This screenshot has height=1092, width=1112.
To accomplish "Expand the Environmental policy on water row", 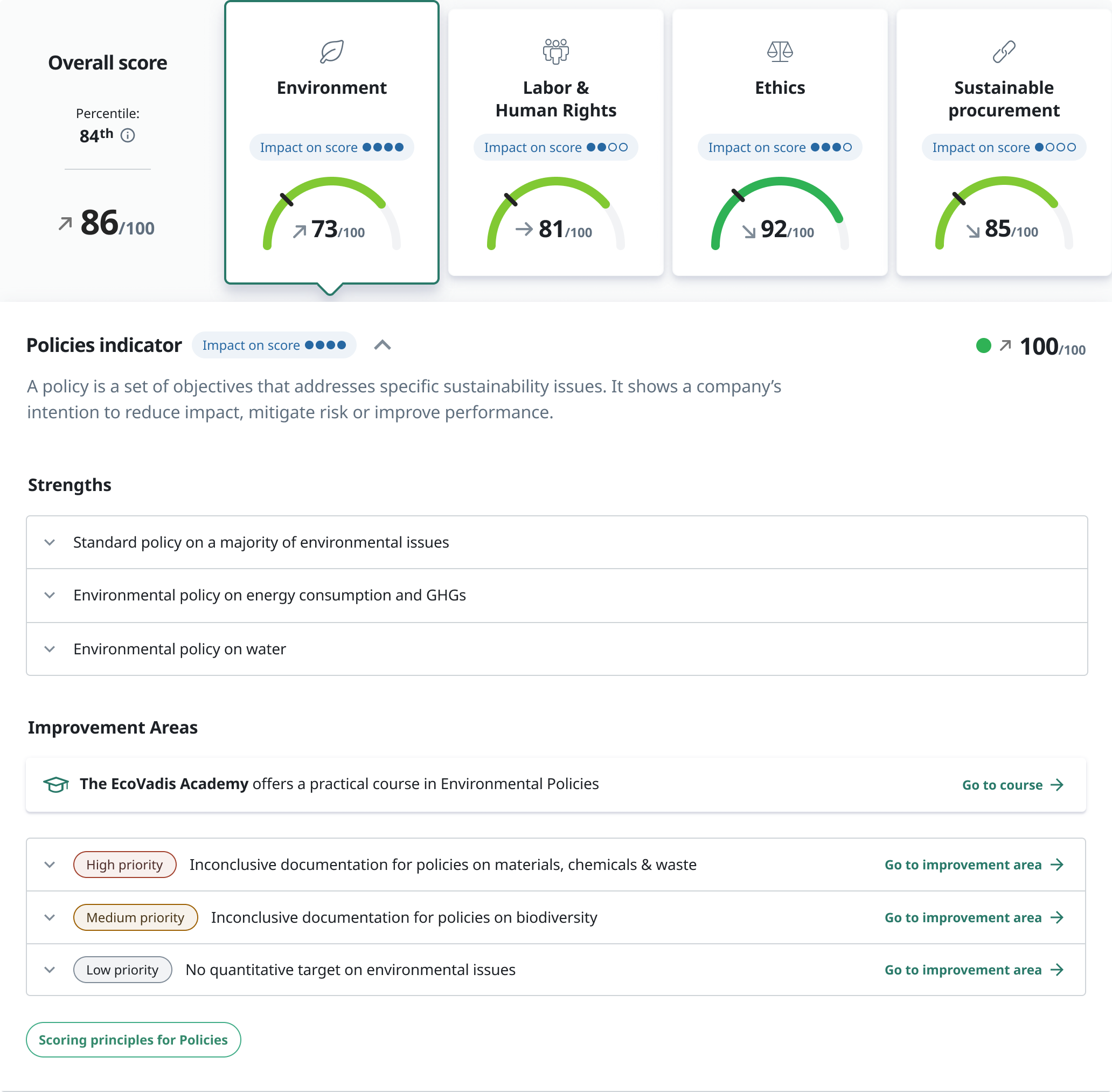I will pyautogui.click(x=50, y=648).
